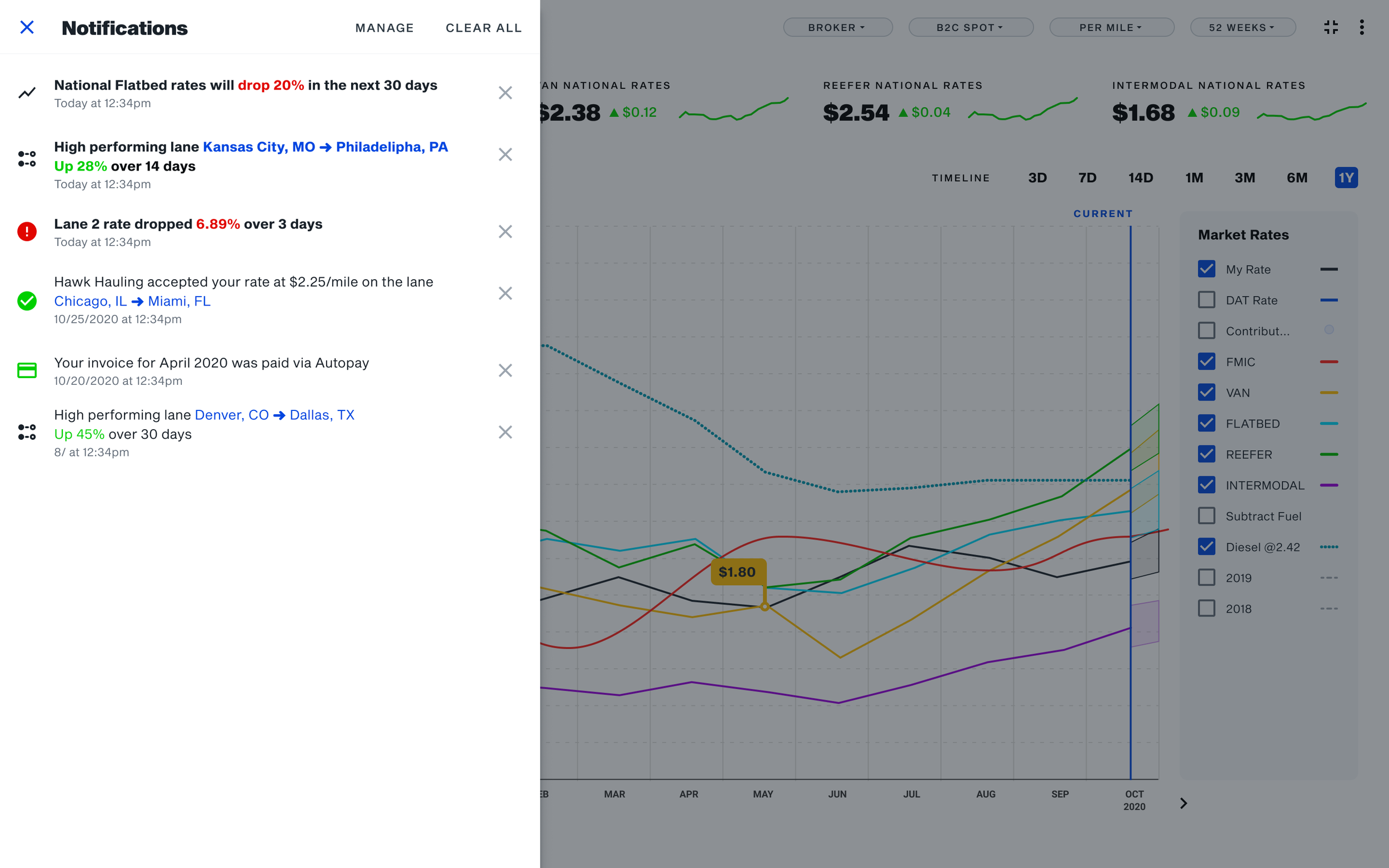The width and height of the screenshot is (1389, 868).
Task: Click the exit fullscreen icon top right
Action: 1331,27
